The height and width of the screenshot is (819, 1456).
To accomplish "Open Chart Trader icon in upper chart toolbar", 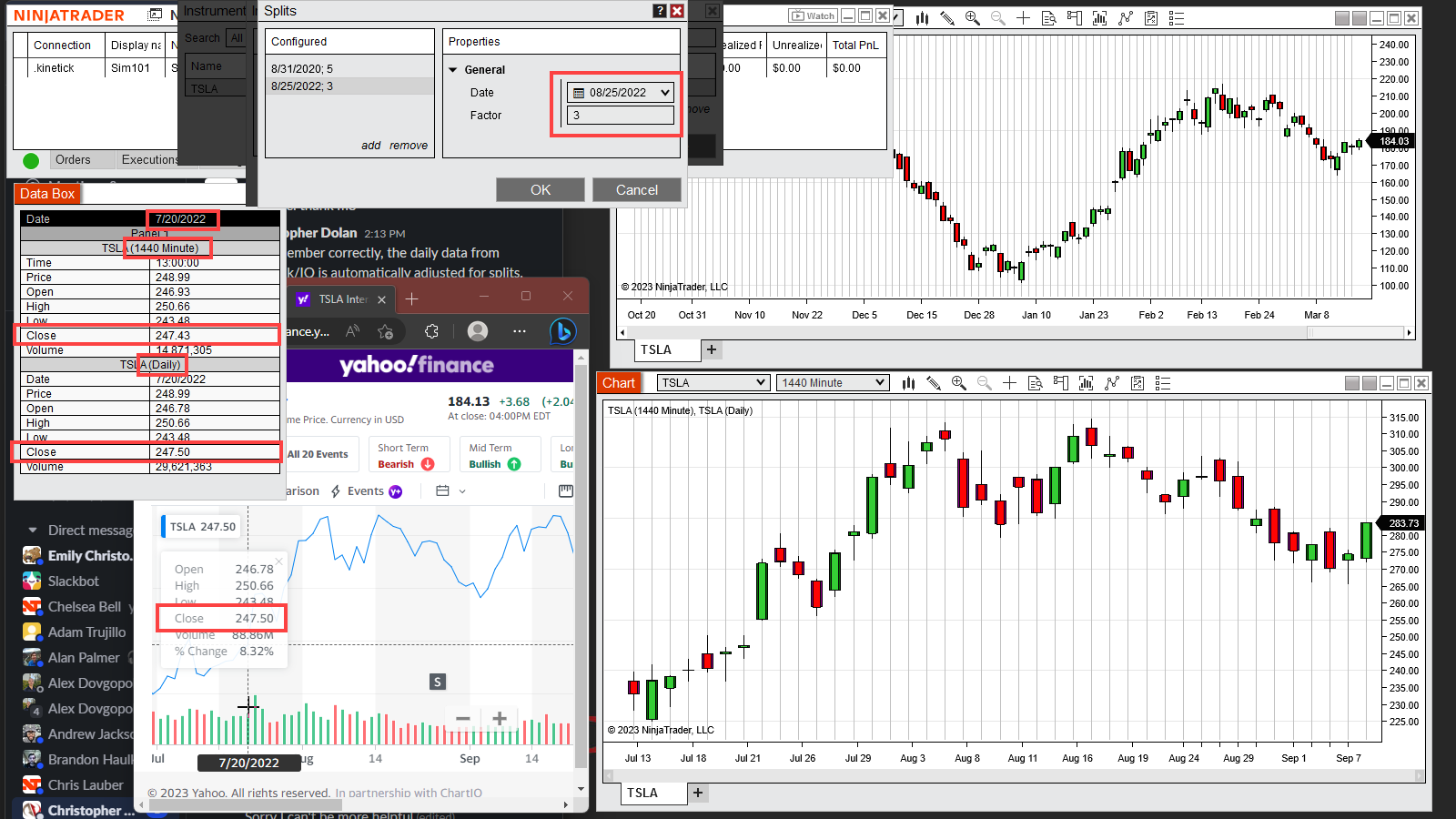I will click(x=1075, y=18).
